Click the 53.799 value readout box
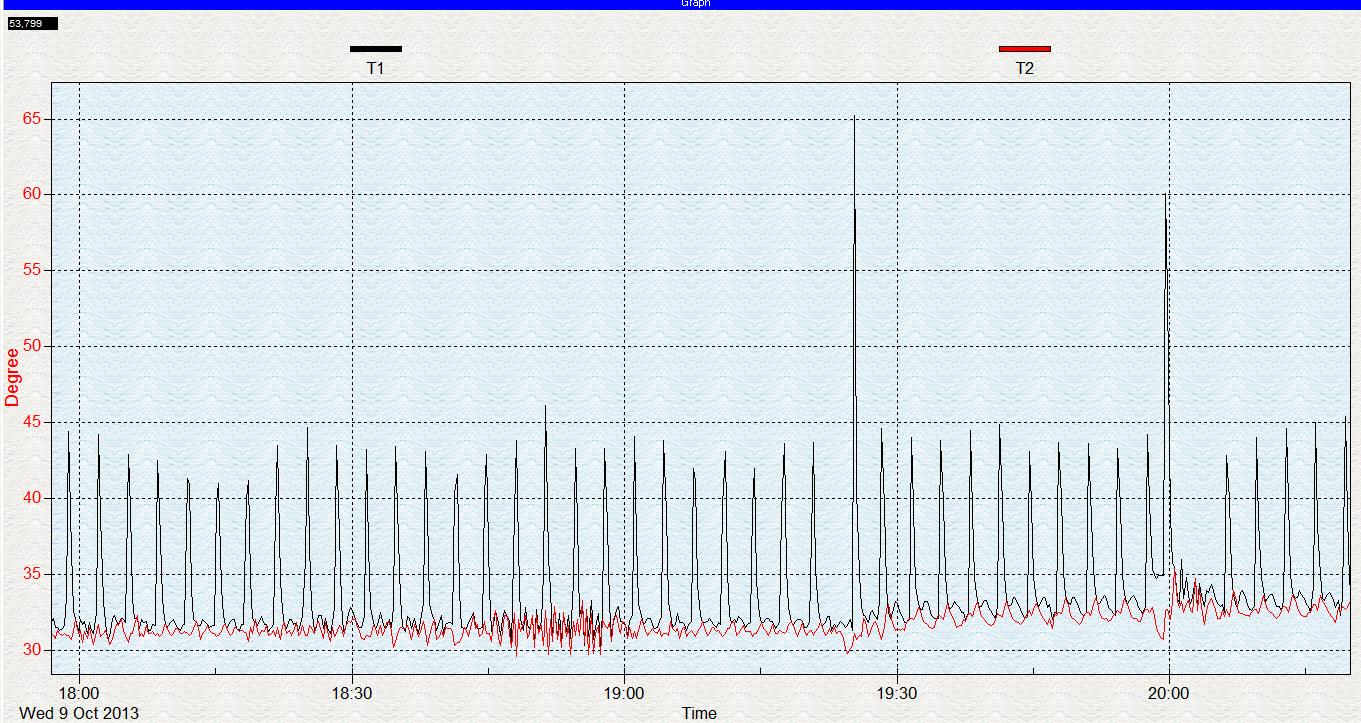The image size is (1361, 723). point(32,23)
